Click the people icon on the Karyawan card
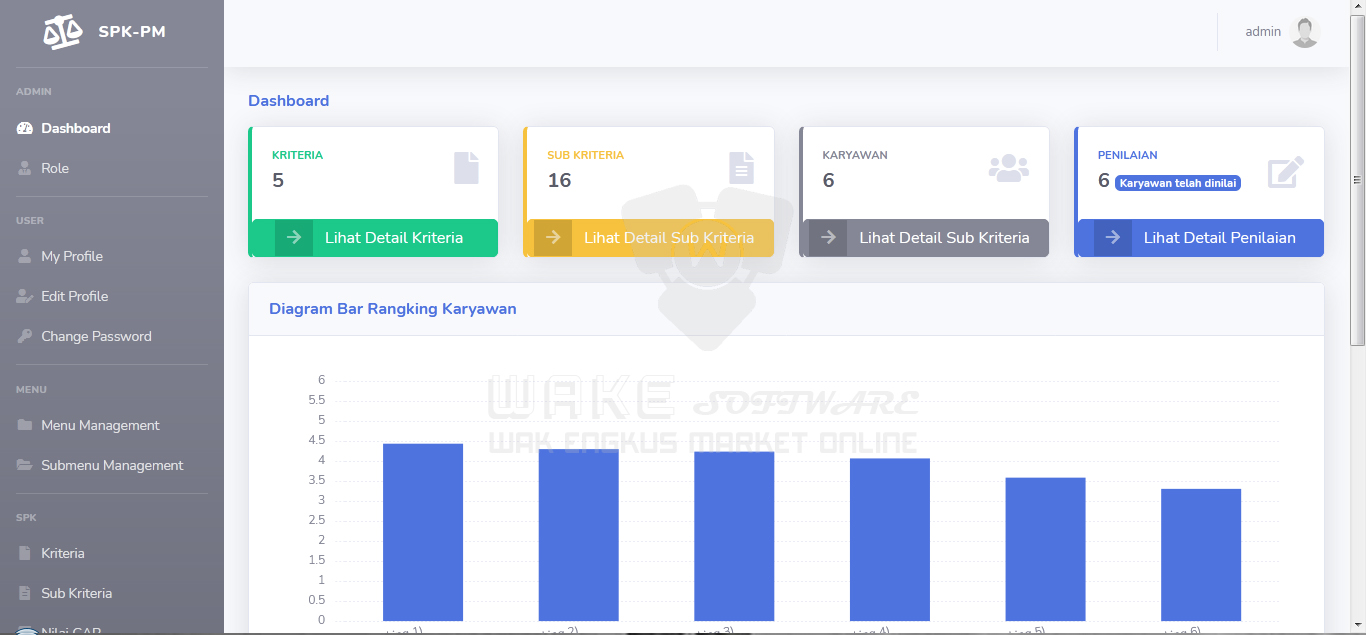Screen dimensions: 1366x635 pos(1009,168)
